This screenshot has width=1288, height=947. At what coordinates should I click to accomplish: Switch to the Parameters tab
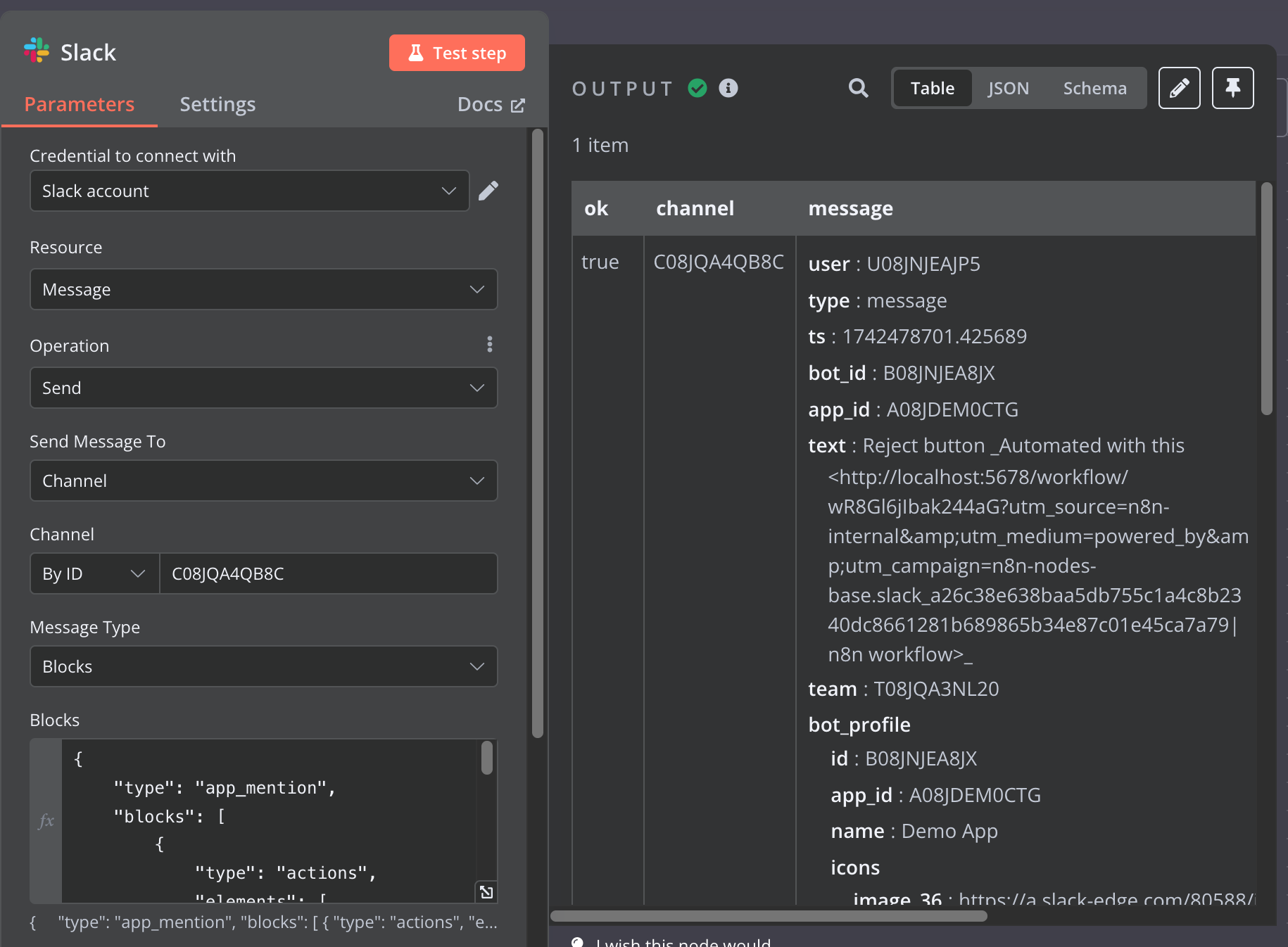(79, 104)
